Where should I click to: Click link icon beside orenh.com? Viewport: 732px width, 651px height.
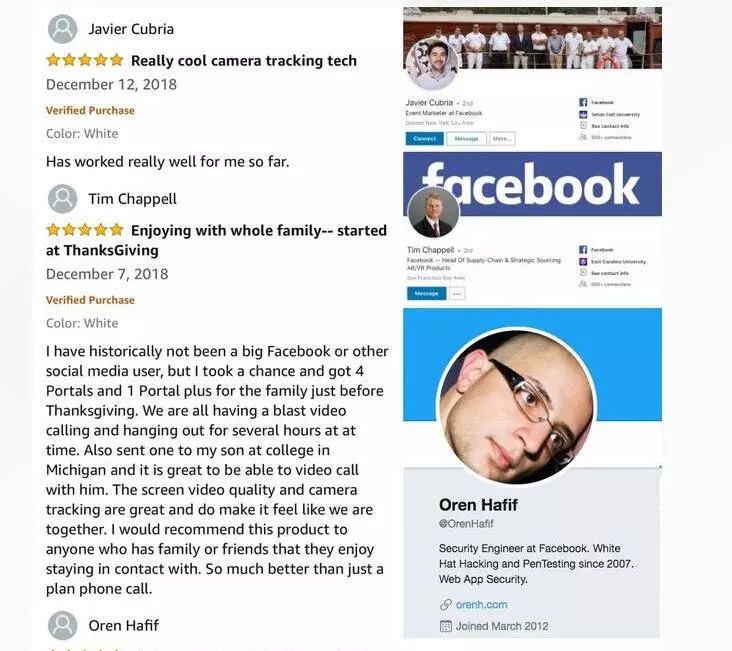point(446,605)
